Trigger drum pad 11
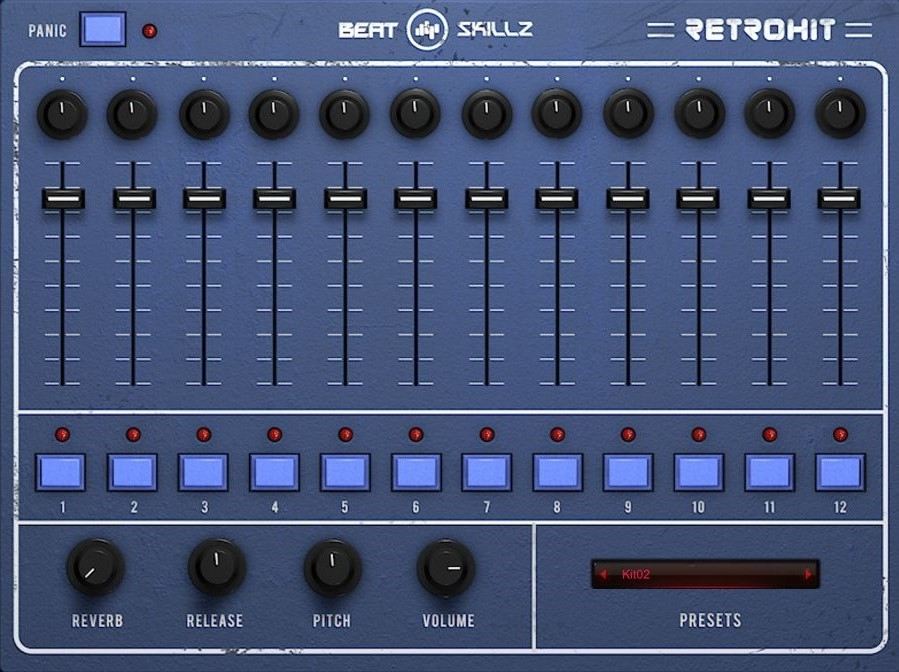The height and width of the screenshot is (672, 899). coord(769,472)
